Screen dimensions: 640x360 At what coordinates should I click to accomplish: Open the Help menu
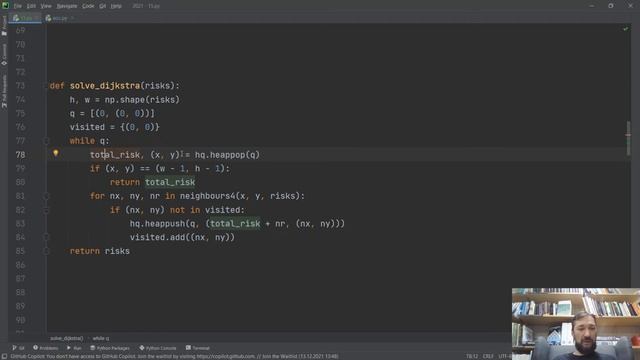coord(116,6)
